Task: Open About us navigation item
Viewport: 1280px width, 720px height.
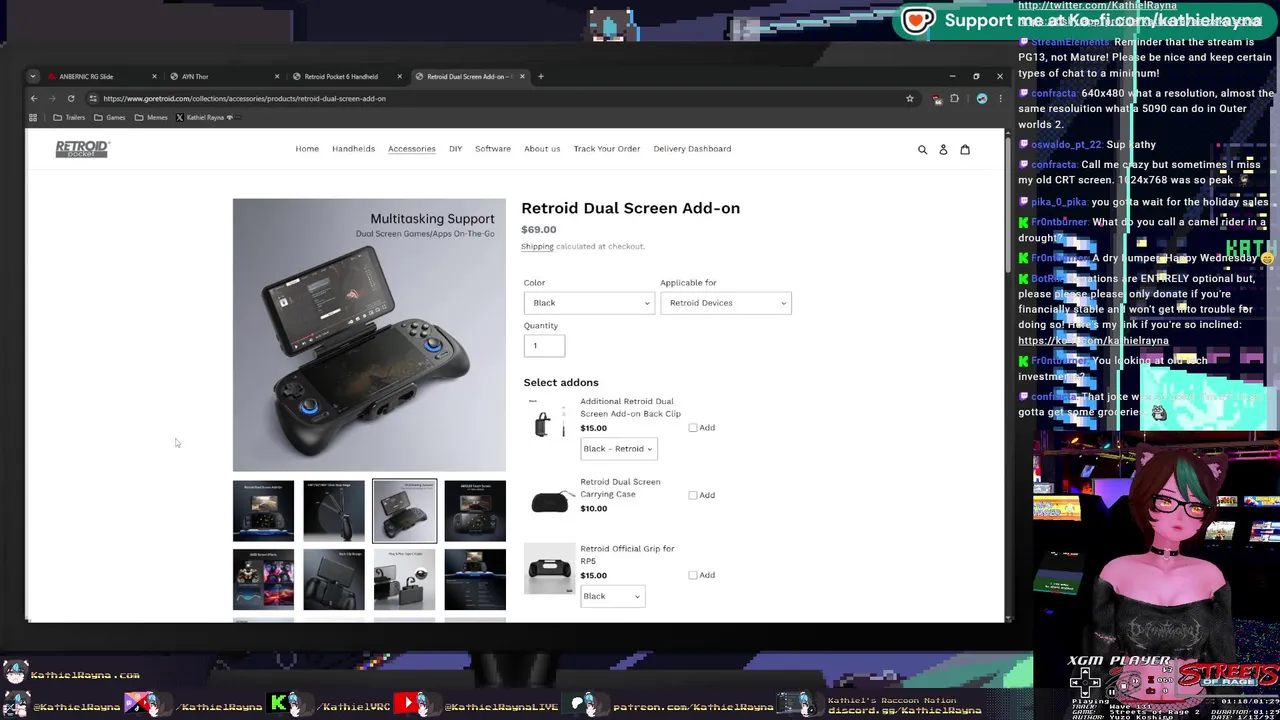Action: (542, 149)
